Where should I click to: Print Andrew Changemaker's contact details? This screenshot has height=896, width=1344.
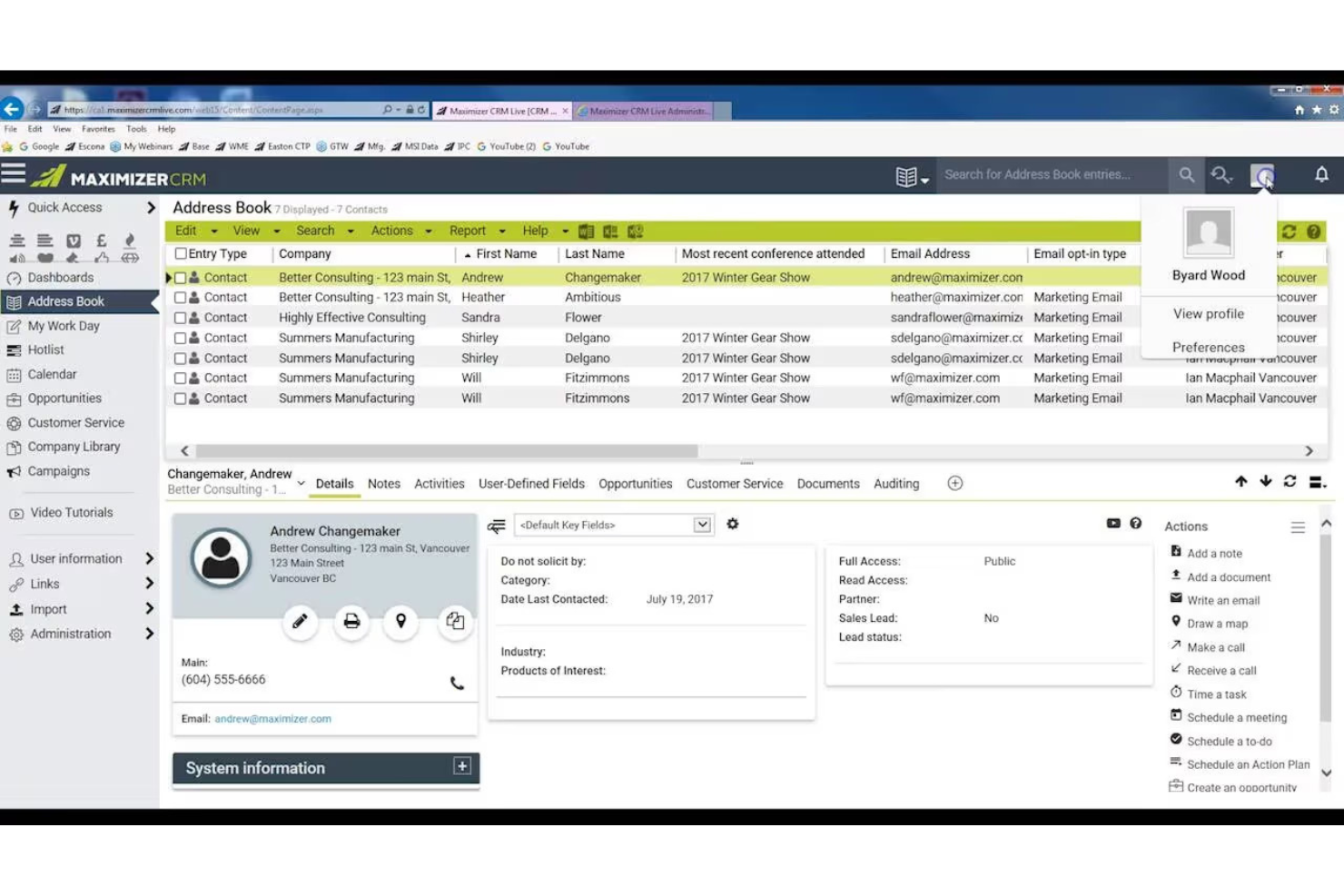(351, 622)
